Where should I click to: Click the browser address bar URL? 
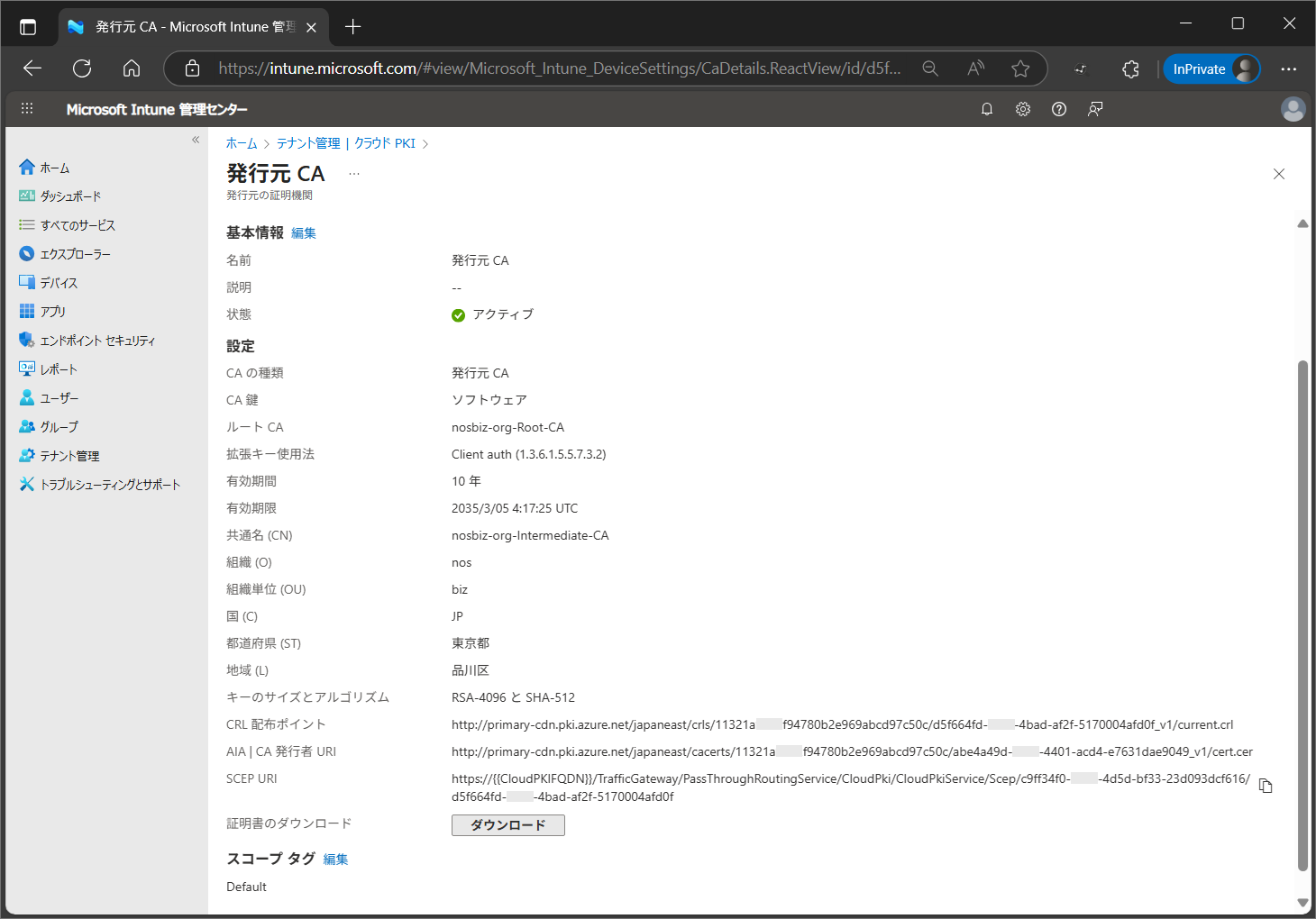(x=559, y=69)
